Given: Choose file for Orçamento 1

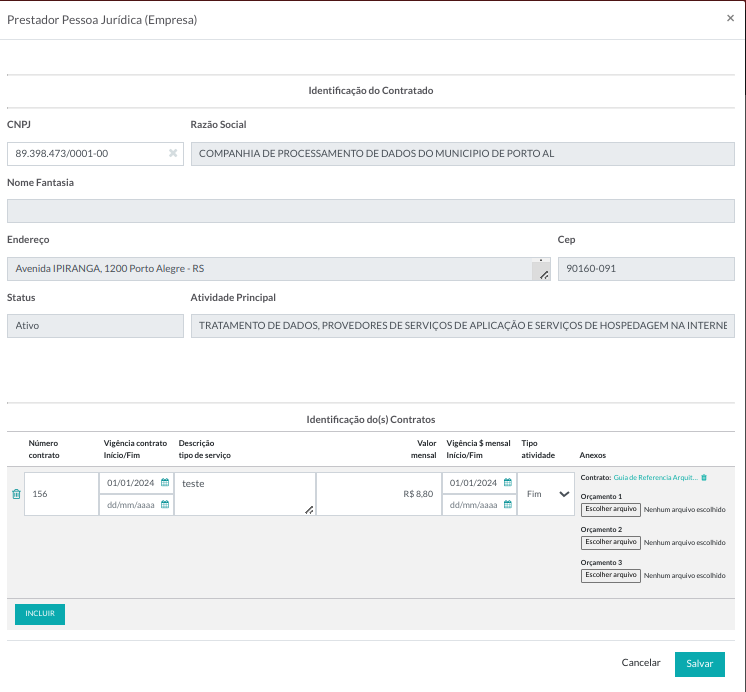Looking at the screenshot, I should click(611, 509).
